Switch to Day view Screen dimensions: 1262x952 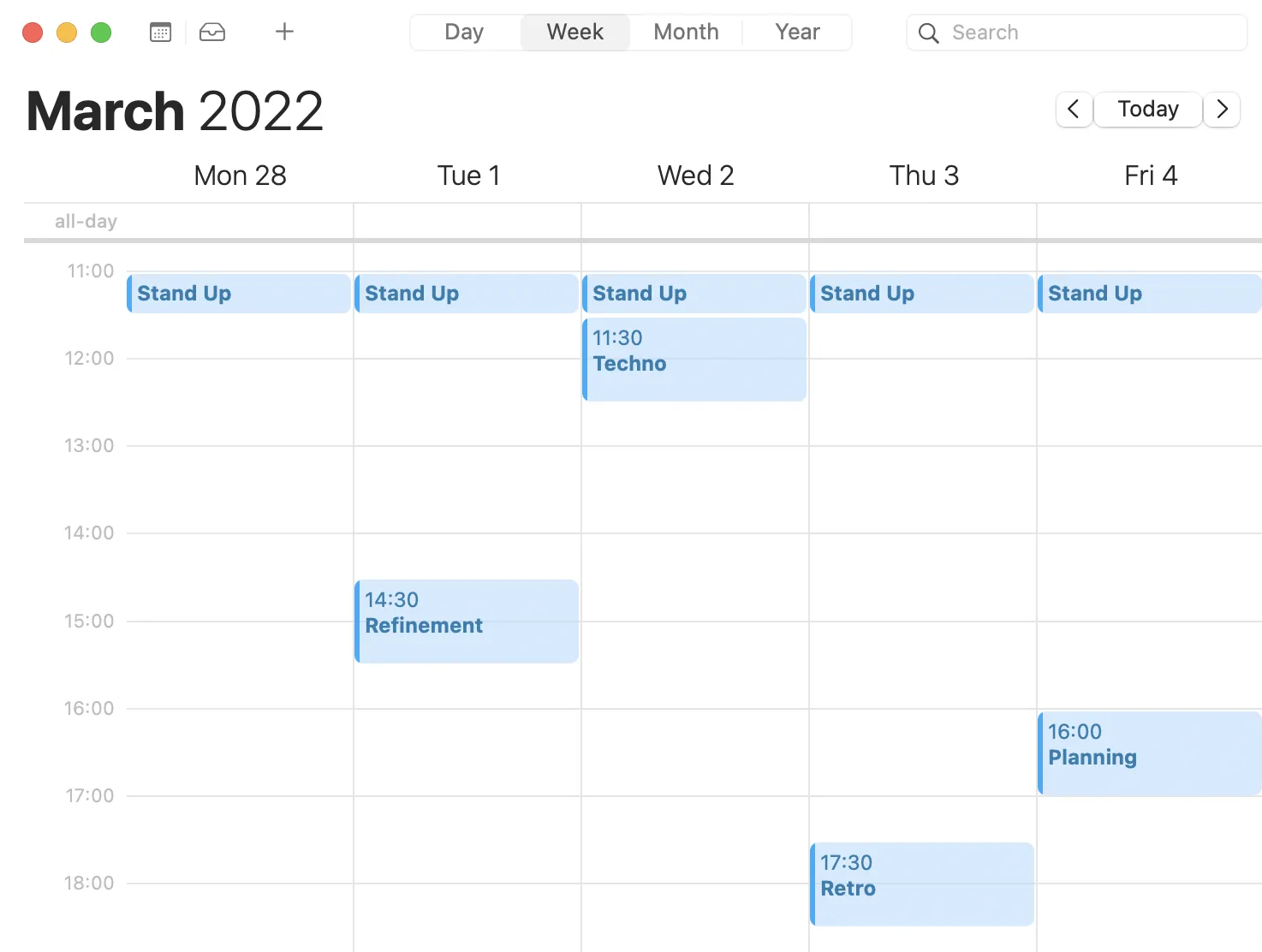tap(464, 33)
